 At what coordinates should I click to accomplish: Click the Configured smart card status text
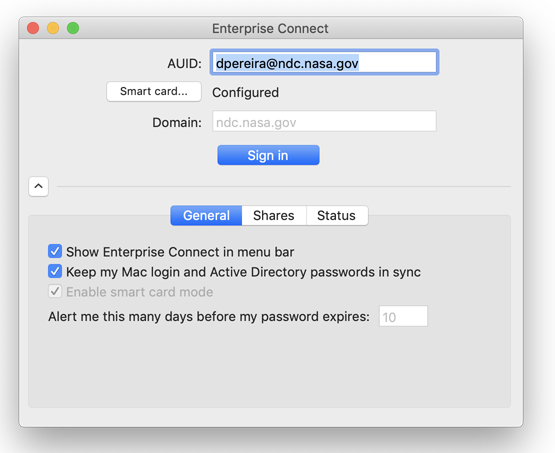(245, 92)
